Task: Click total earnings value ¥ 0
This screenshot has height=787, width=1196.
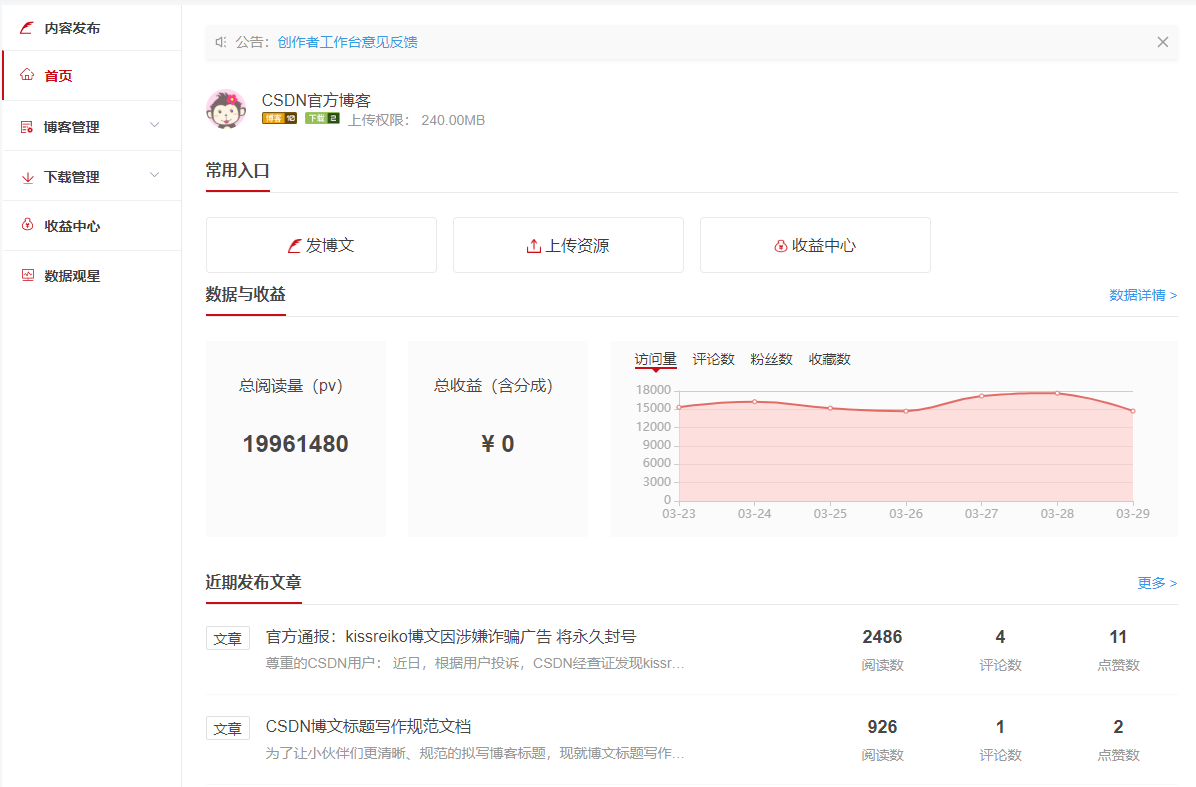Action: point(497,444)
